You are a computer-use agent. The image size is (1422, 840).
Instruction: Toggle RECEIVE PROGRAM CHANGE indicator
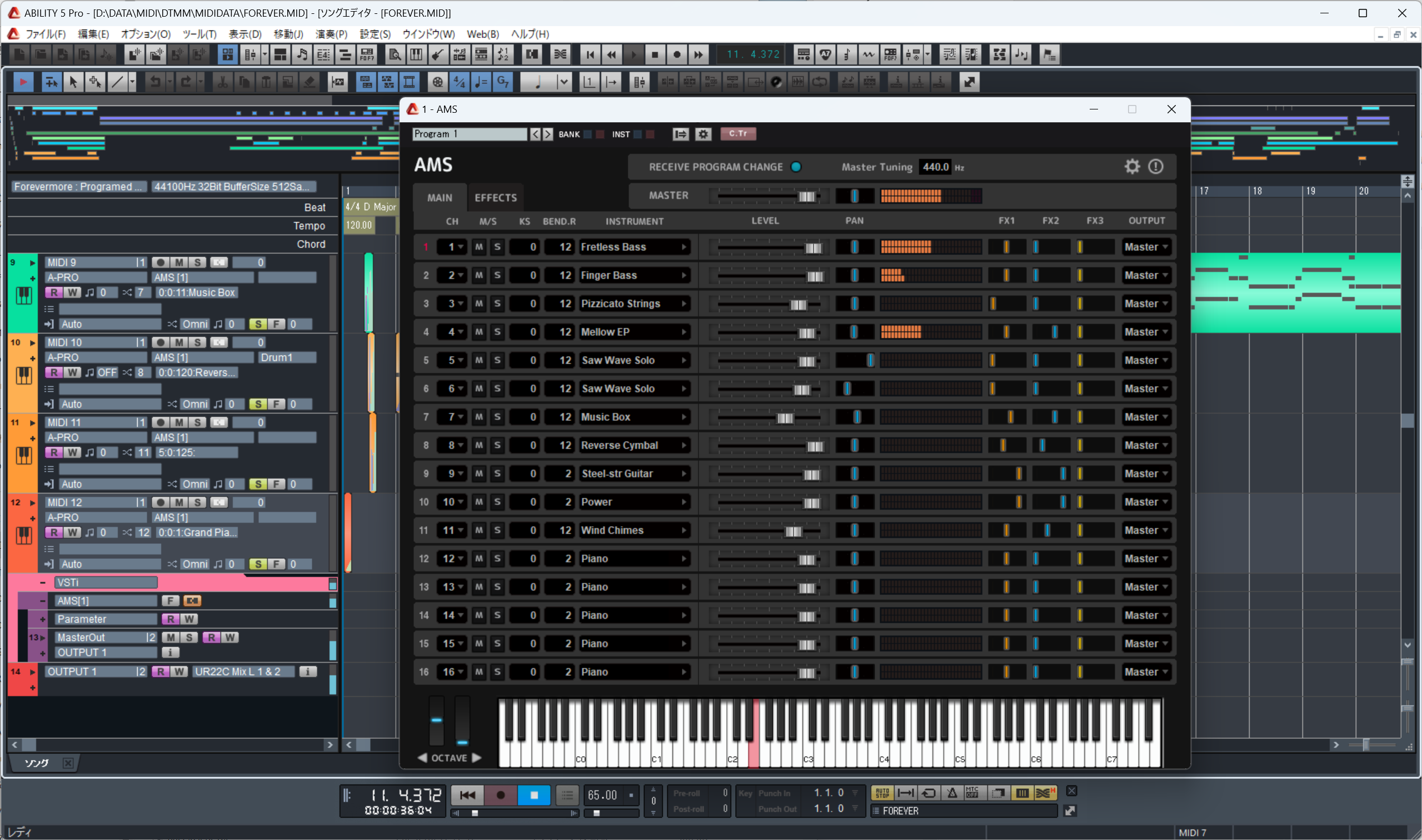coord(796,167)
